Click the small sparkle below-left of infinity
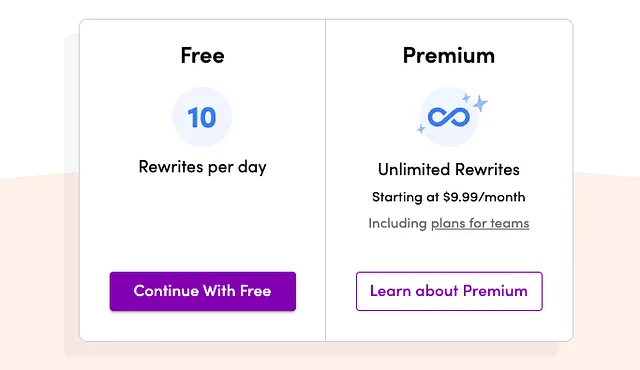Image resolution: width=640 pixels, height=370 pixels. click(421, 129)
